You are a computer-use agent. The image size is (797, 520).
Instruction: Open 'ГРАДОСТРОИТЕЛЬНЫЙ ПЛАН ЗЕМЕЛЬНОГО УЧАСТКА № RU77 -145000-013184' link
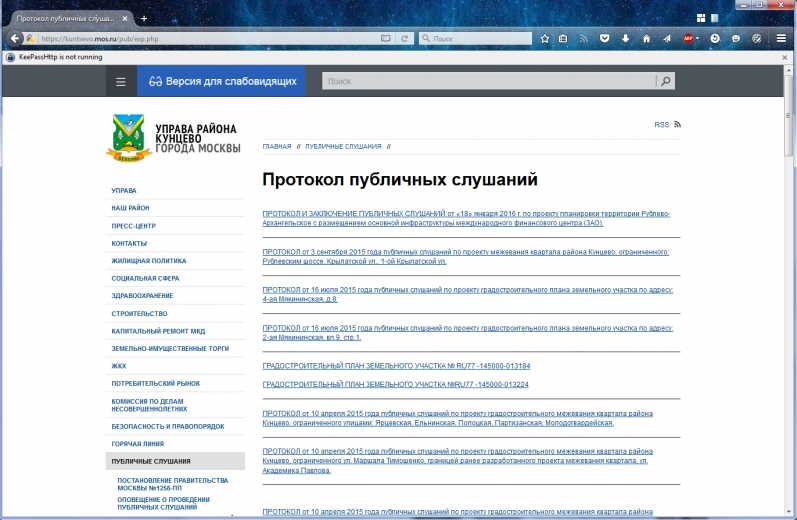coord(396,366)
